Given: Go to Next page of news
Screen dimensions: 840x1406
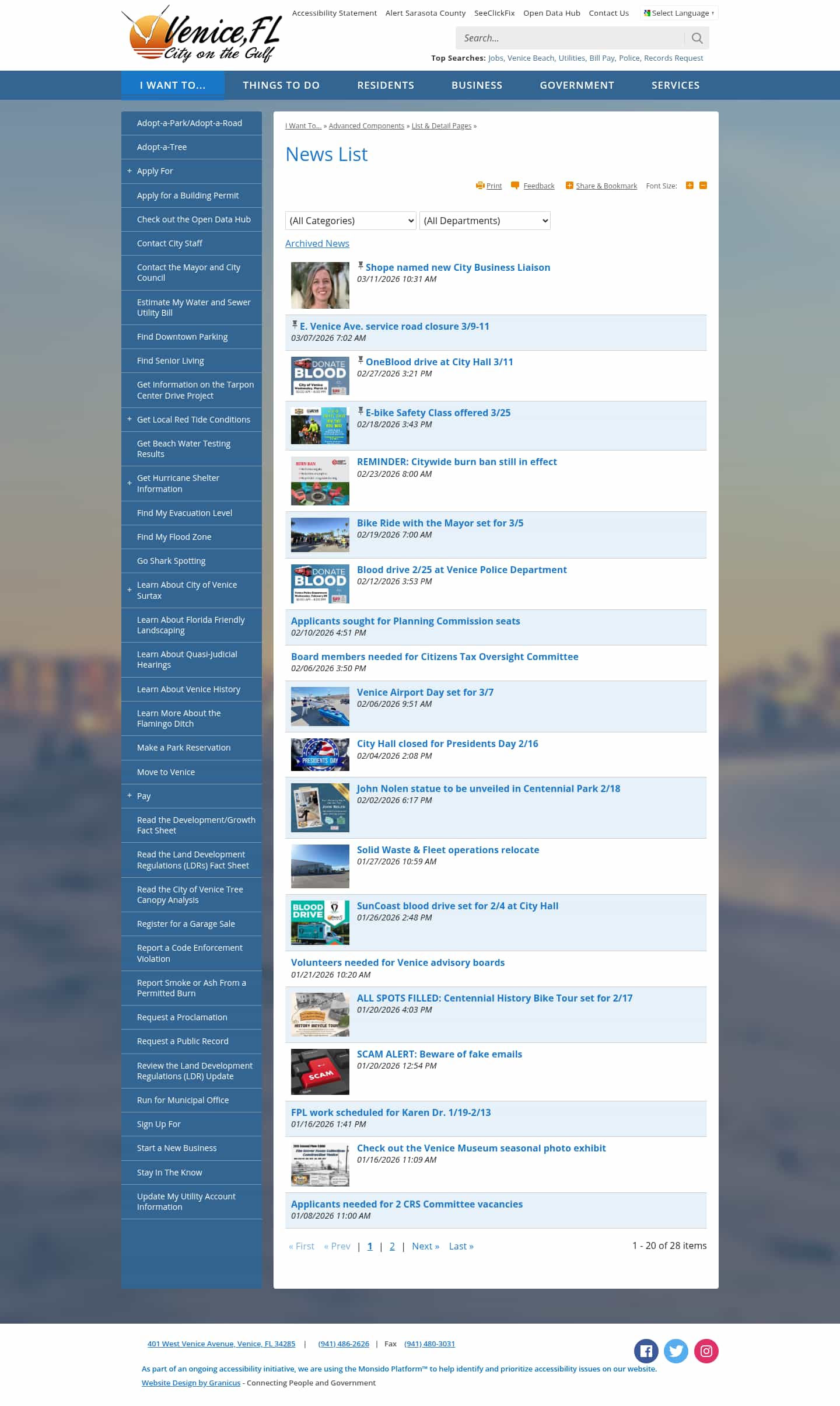Looking at the screenshot, I should pos(425,1246).
